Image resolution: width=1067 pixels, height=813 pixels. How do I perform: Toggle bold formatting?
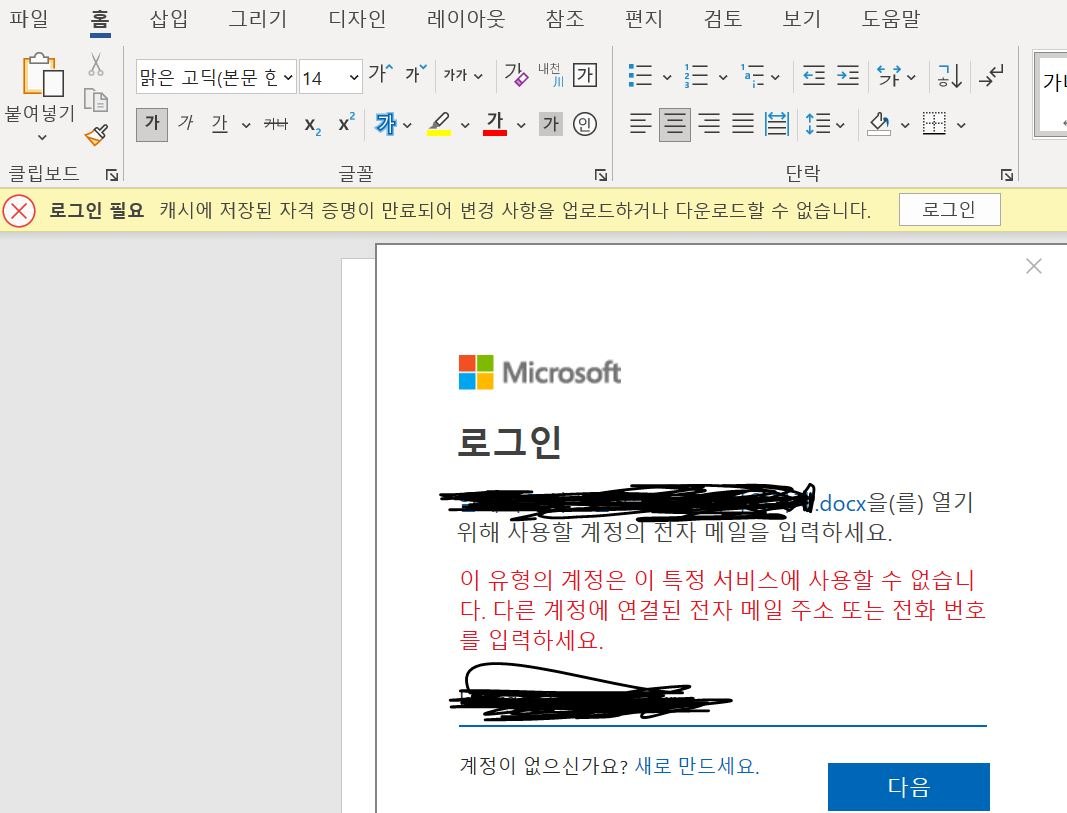(152, 125)
